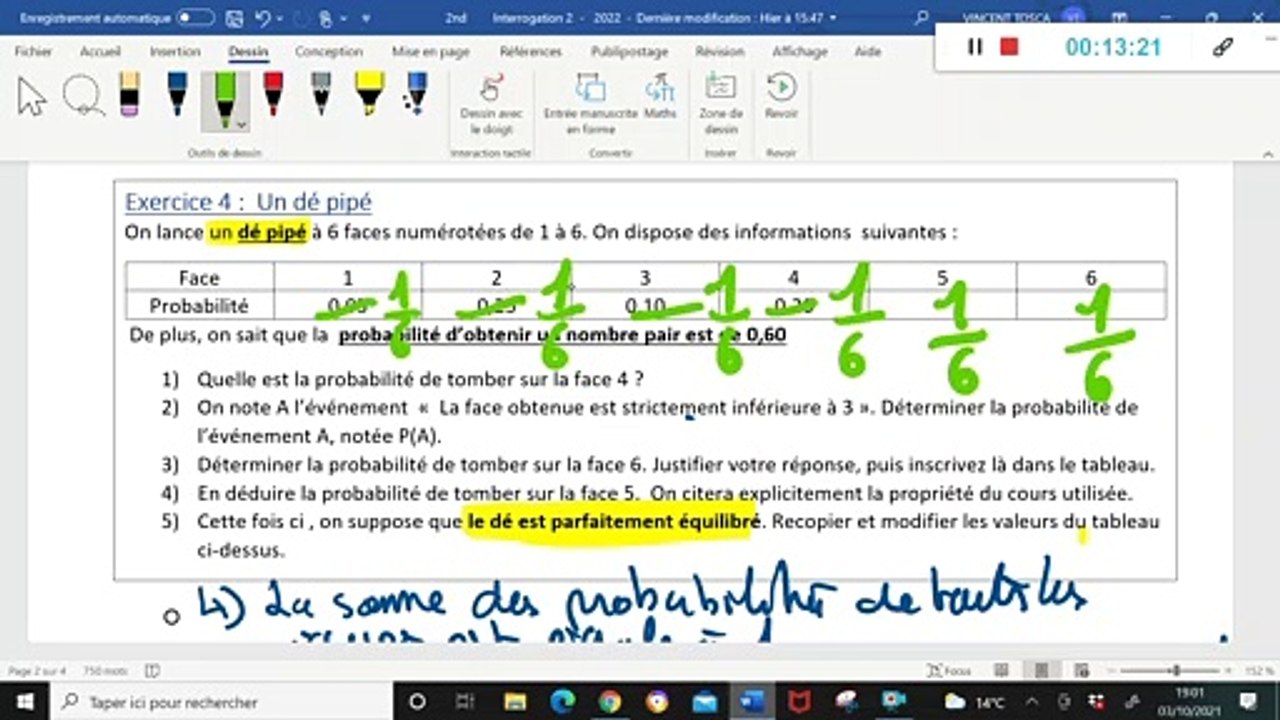This screenshot has width=1280, height=720.
Task: Open the Révision tab
Action: pos(720,51)
